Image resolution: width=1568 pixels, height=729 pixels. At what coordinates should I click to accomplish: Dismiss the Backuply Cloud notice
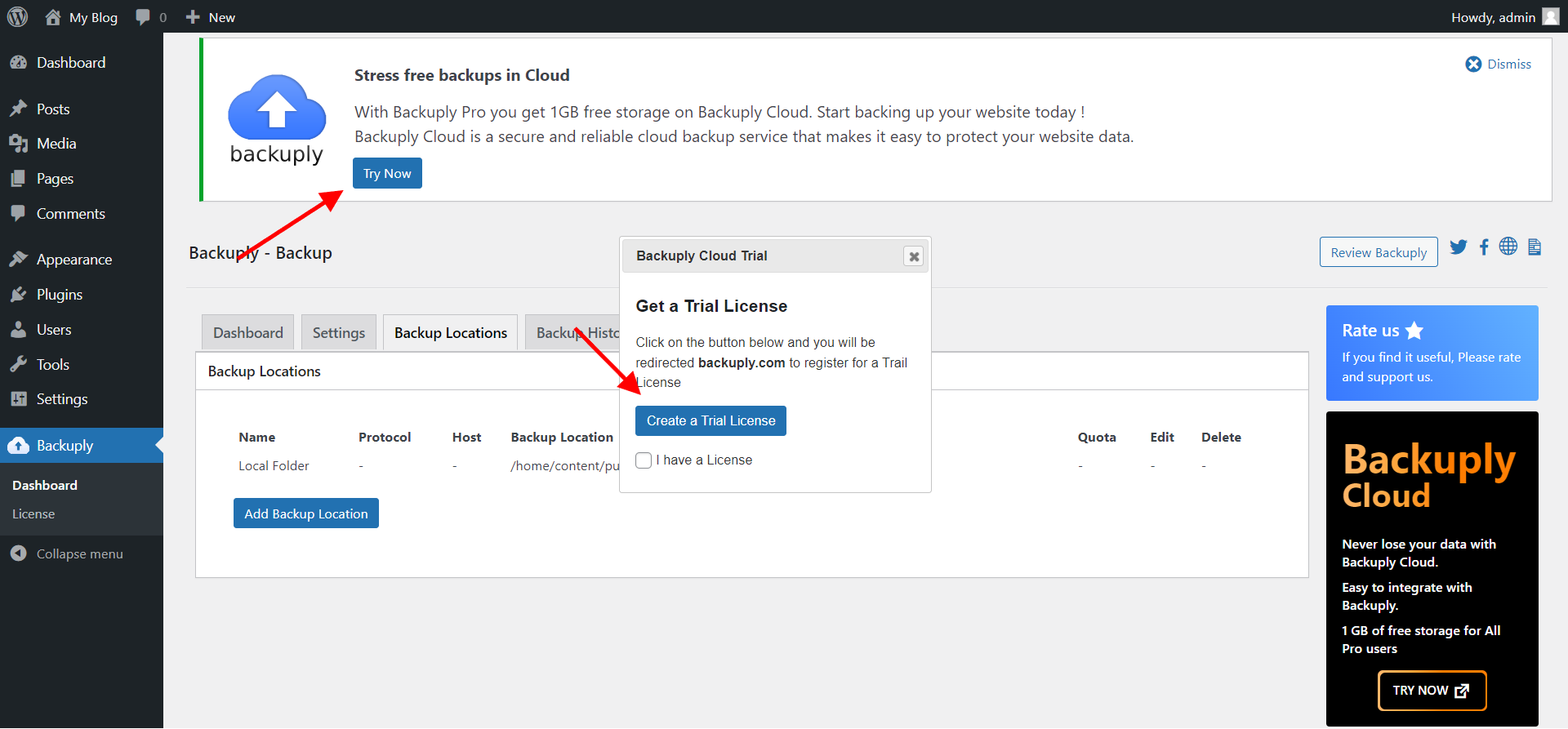1499,64
